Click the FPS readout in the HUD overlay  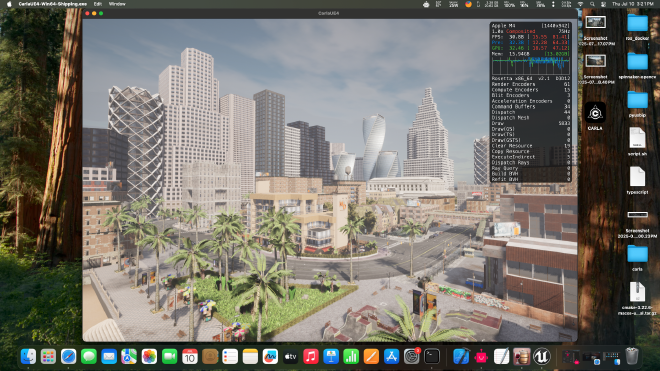click(x=530, y=37)
